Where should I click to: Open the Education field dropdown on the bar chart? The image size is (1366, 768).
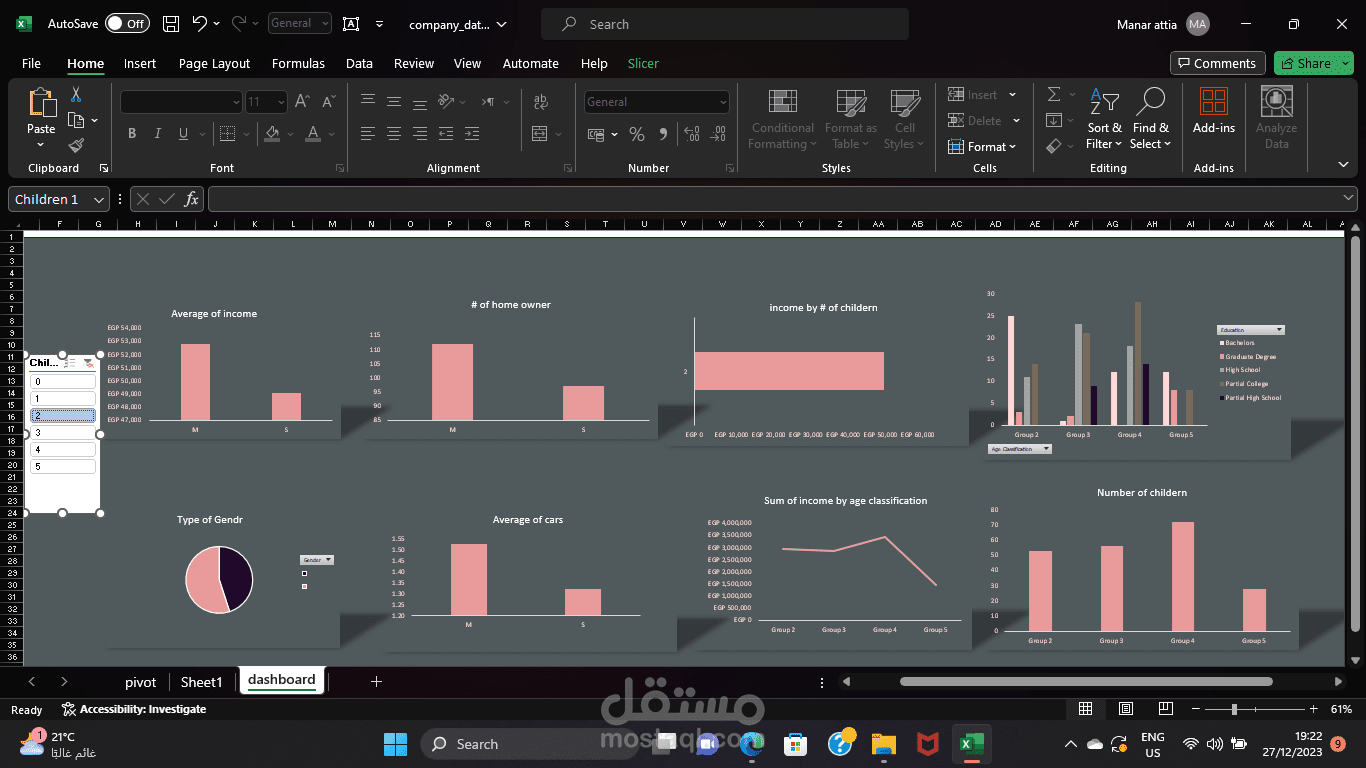pos(1279,329)
